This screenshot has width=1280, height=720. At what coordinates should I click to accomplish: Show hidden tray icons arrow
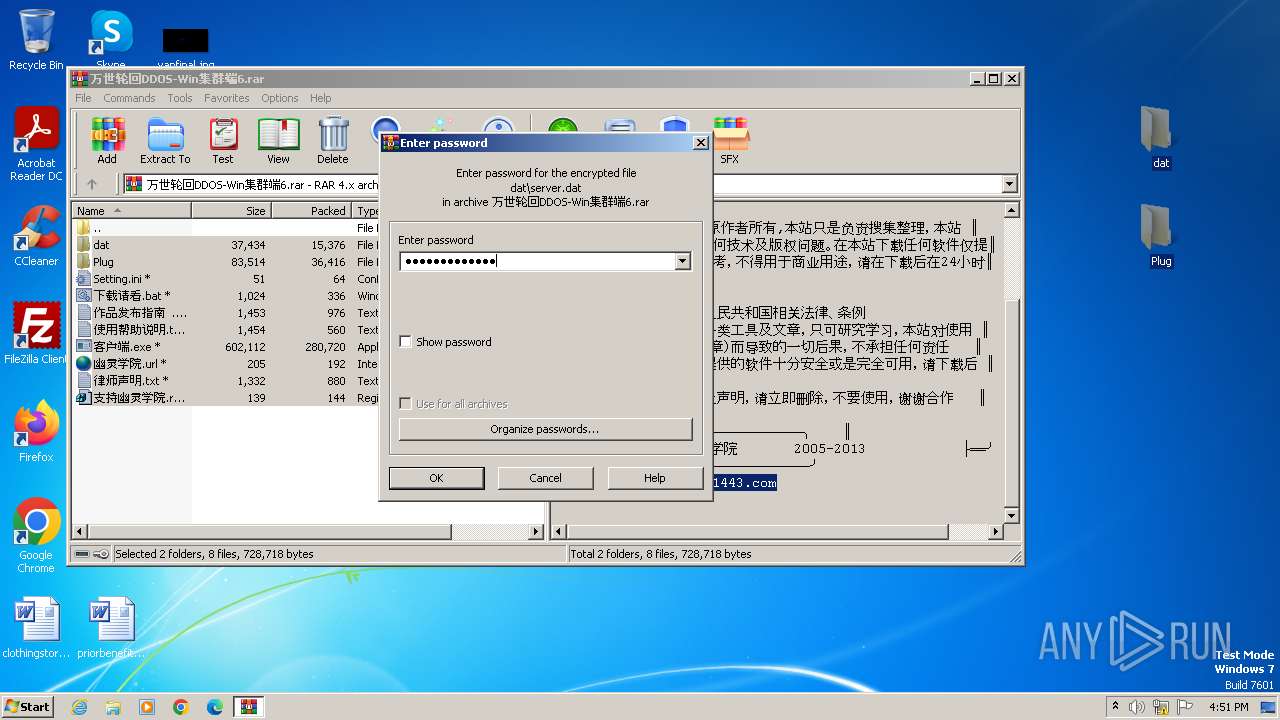click(1115, 707)
